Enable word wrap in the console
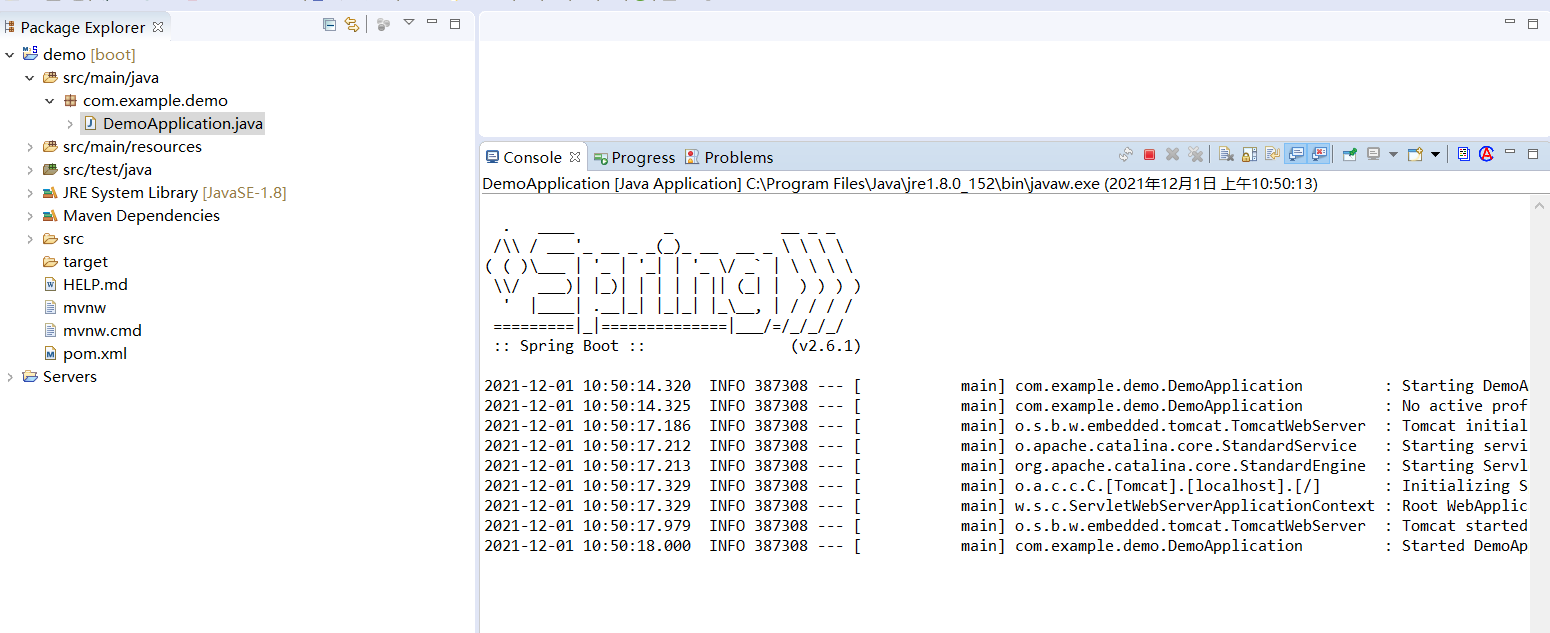Screen dimensions: 1550x633 click(1272, 154)
